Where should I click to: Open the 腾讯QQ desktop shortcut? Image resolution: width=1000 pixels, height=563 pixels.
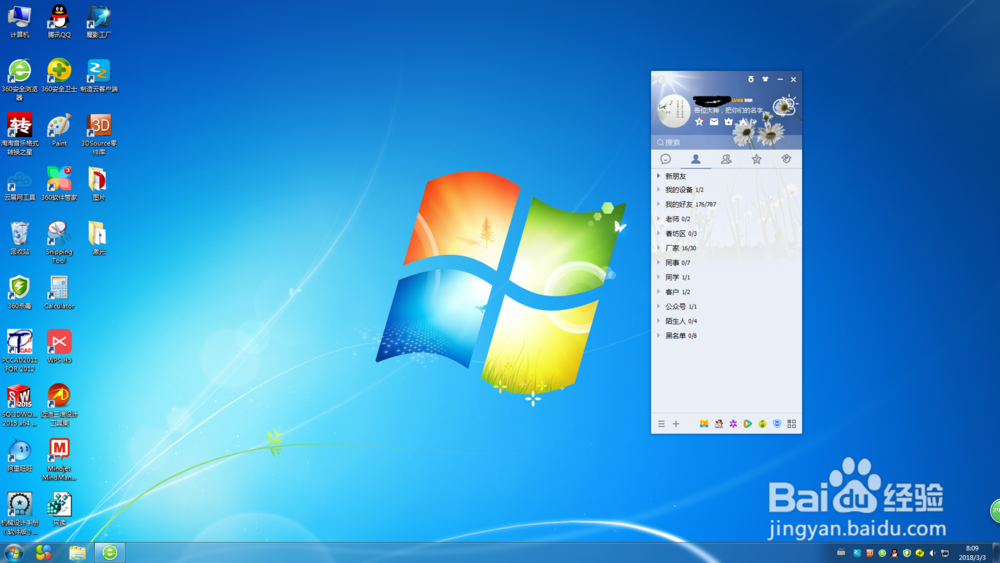click(59, 22)
